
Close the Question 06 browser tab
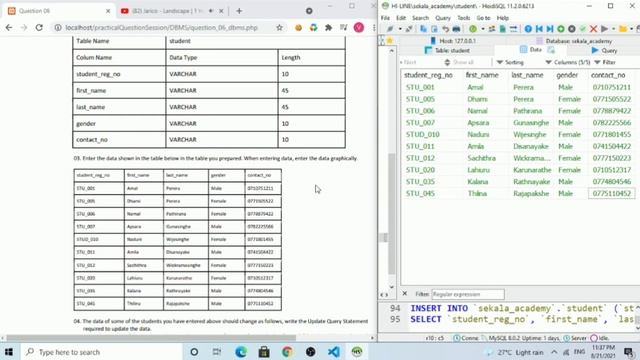coord(108,11)
